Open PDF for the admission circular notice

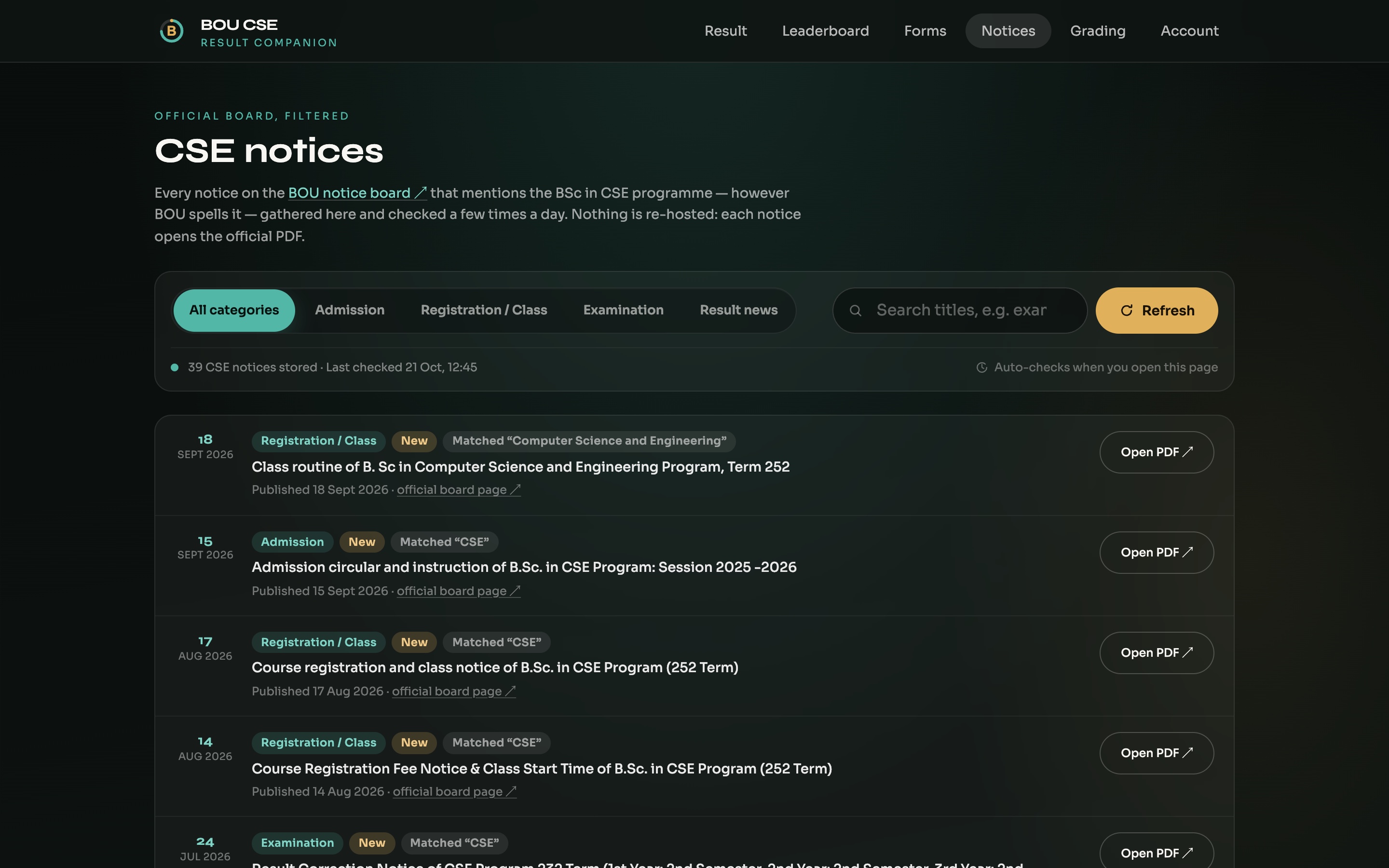(1157, 553)
